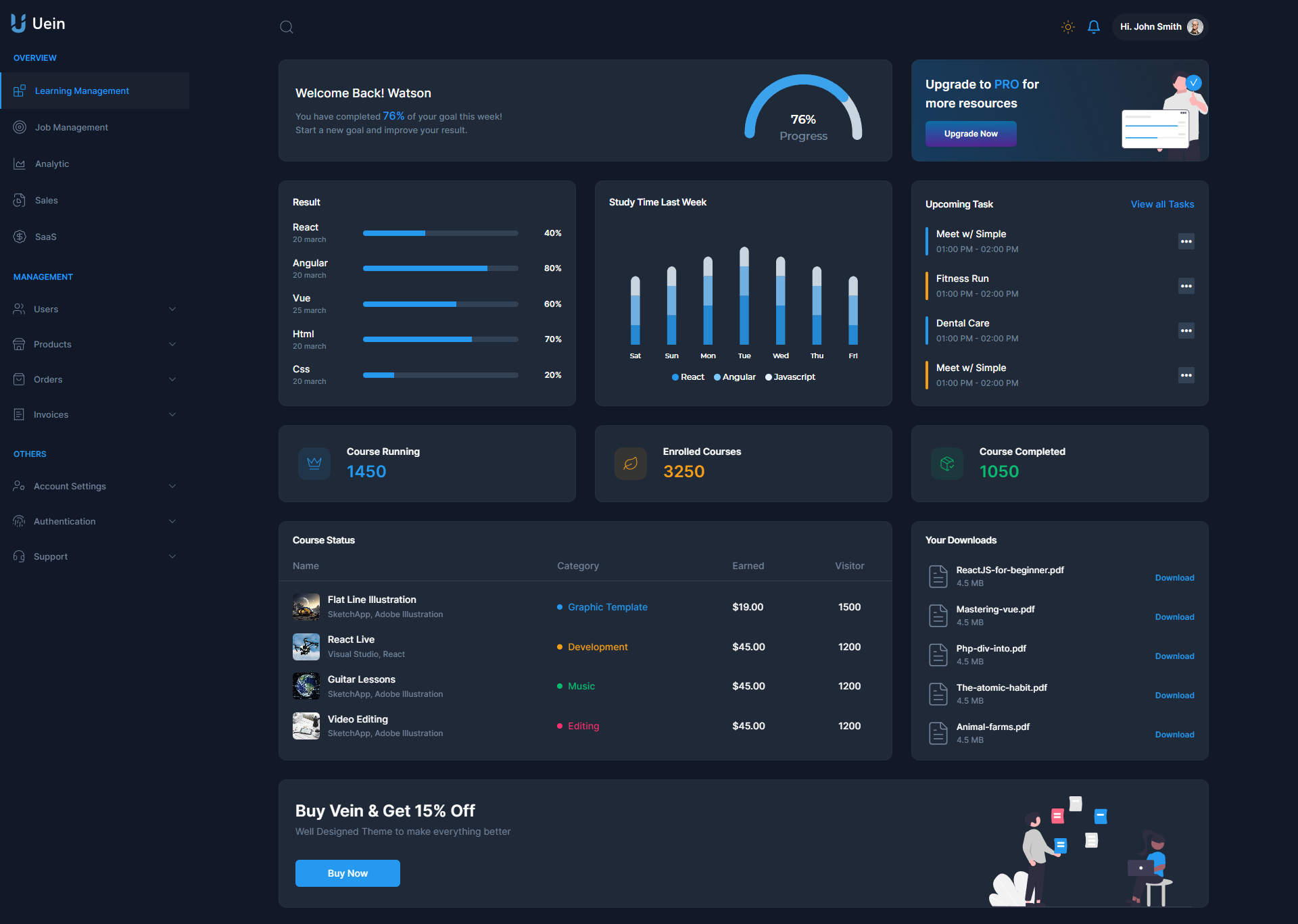Screen dimensions: 1298x924
Task: Toggle Javascript series in study time legend
Action: tap(790, 377)
